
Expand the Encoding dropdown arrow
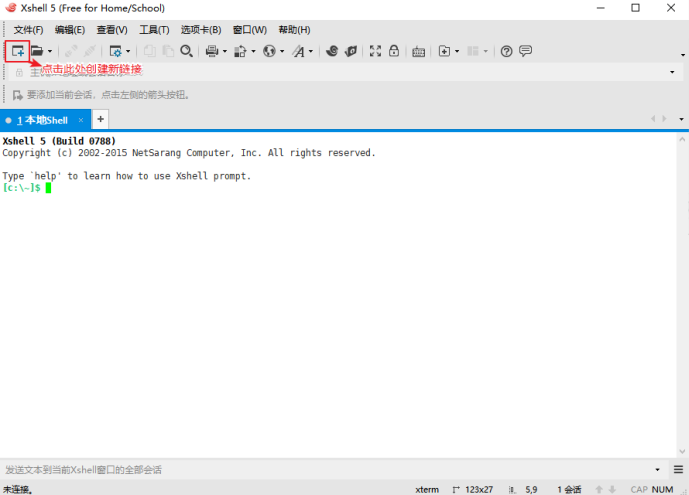coord(282,52)
